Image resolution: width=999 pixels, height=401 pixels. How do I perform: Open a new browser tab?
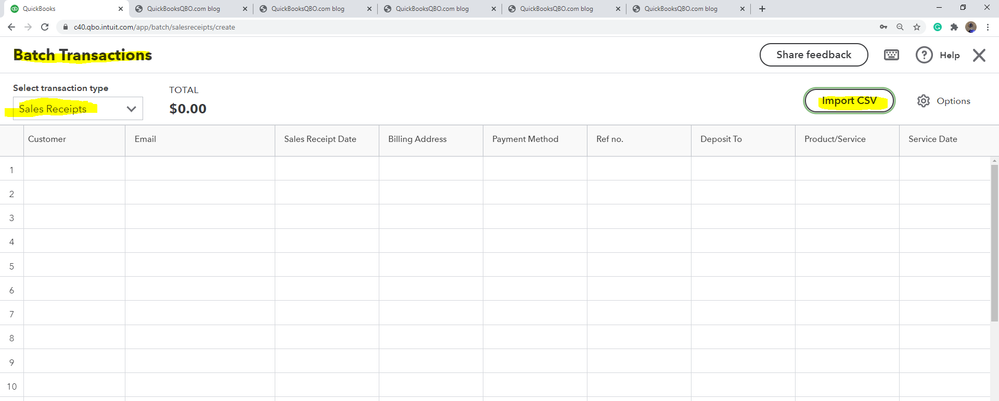tap(762, 9)
